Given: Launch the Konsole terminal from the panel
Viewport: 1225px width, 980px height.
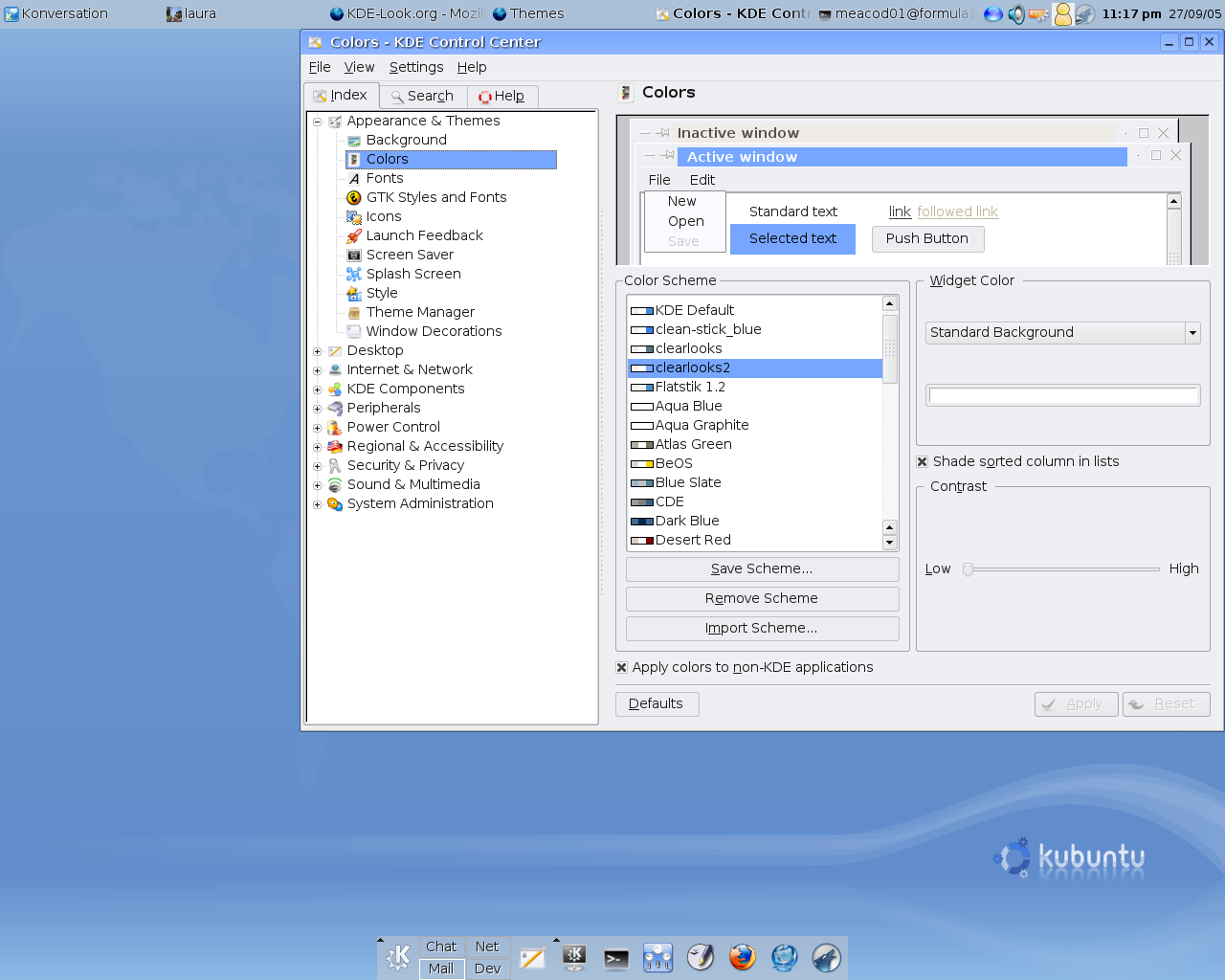Looking at the screenshot, I should point(616,958).
